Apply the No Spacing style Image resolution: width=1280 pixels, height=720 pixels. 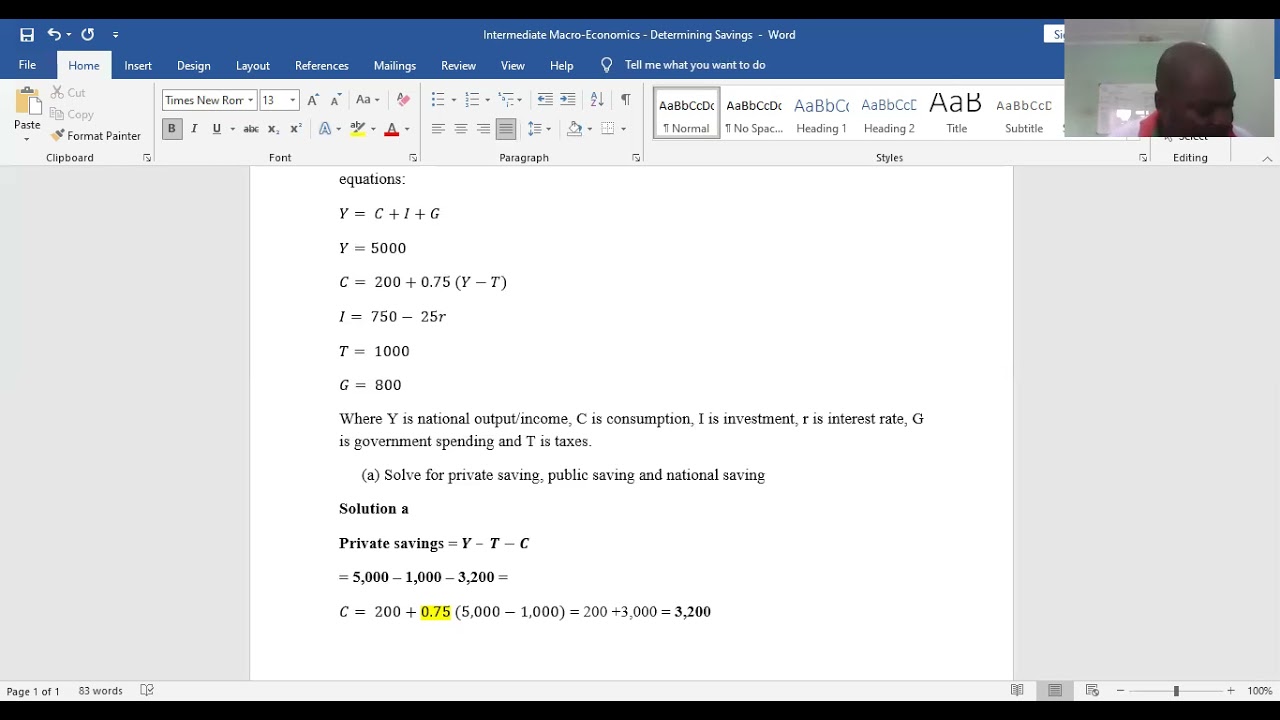click(754, 113)
